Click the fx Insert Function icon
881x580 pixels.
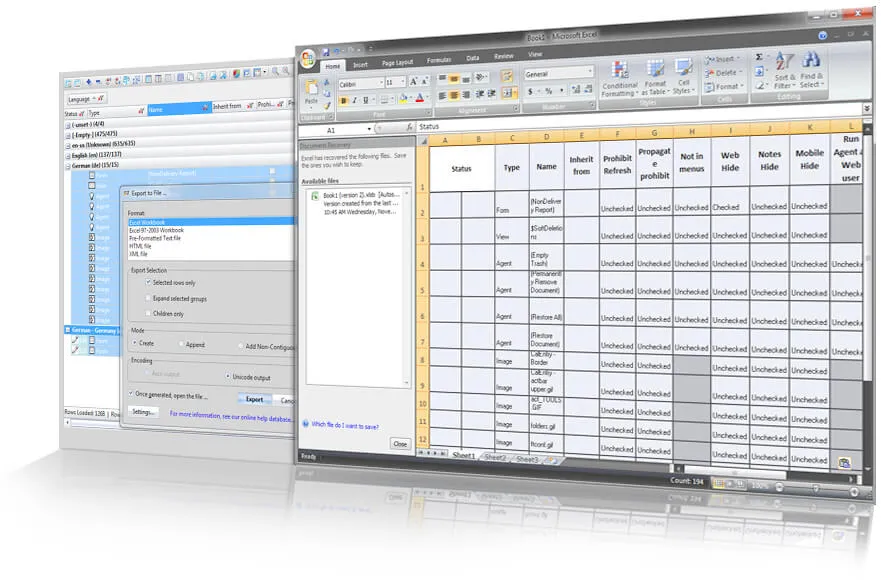[410, 127]
